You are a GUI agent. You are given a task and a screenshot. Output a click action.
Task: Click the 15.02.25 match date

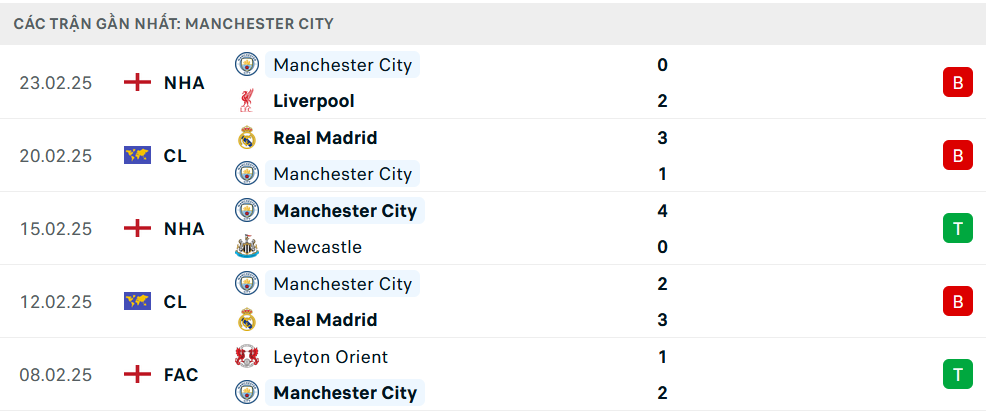tap(56, 229)
